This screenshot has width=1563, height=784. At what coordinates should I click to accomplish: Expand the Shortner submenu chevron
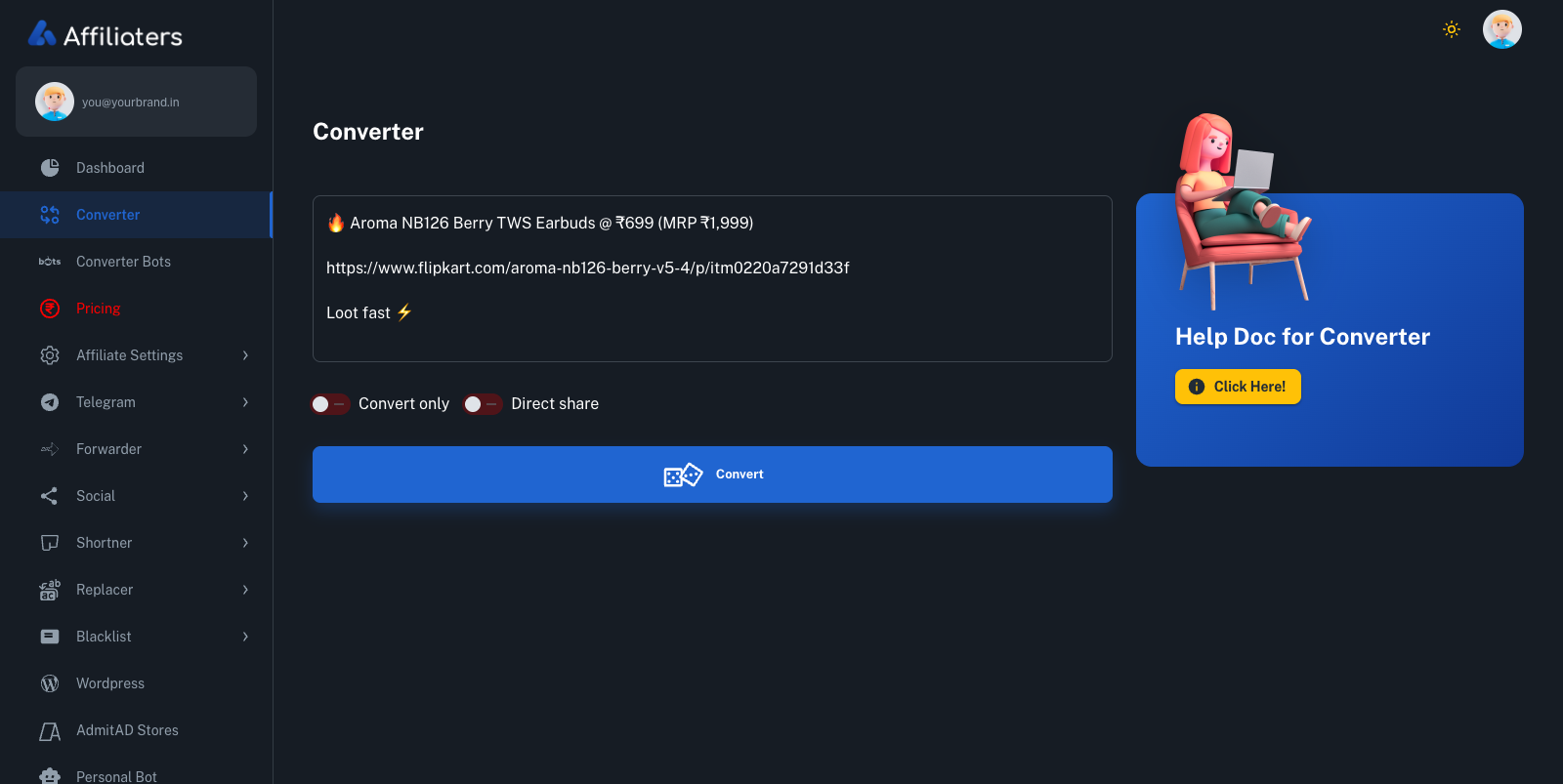click(245, 543)
